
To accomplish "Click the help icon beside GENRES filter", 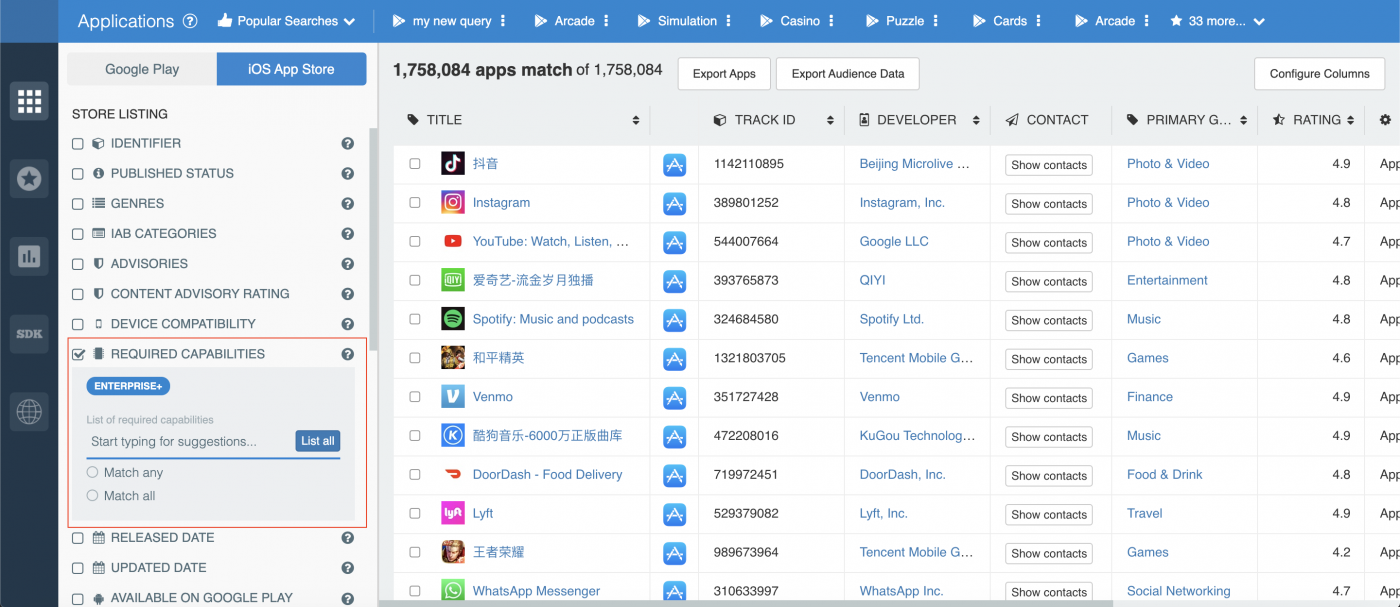I will (x=347, y=203).
